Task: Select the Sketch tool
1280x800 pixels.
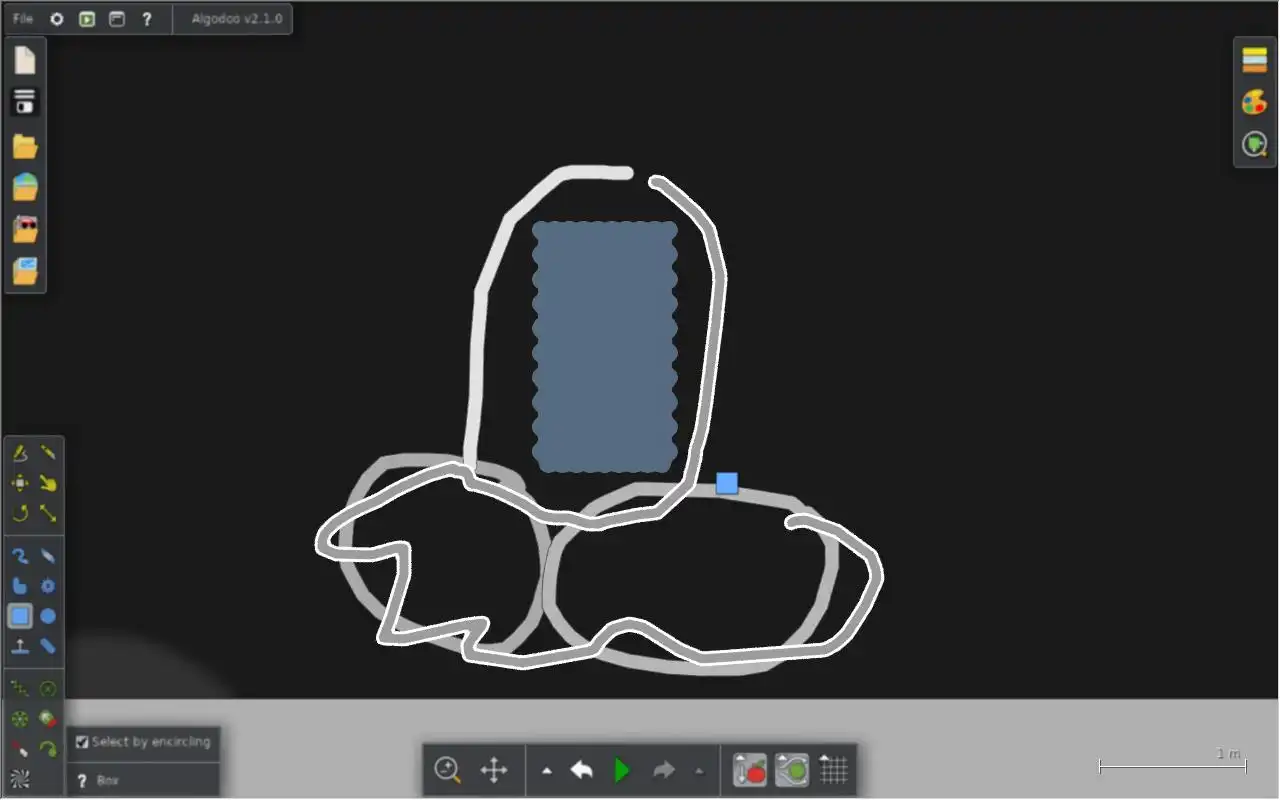Action: point(19,453)
